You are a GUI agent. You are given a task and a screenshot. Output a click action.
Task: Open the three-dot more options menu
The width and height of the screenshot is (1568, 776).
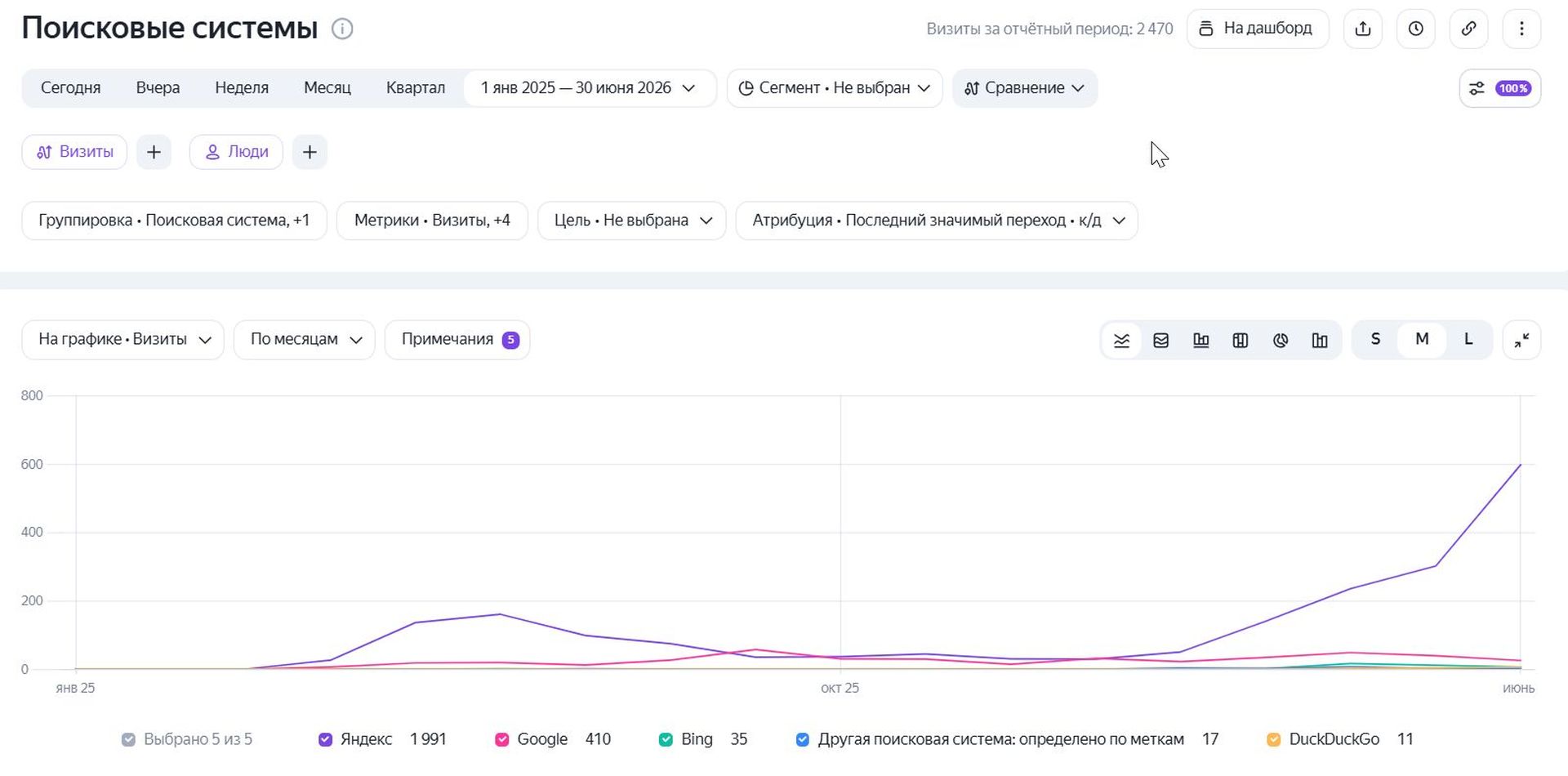pyautogui.click(x=1521, y=29)
